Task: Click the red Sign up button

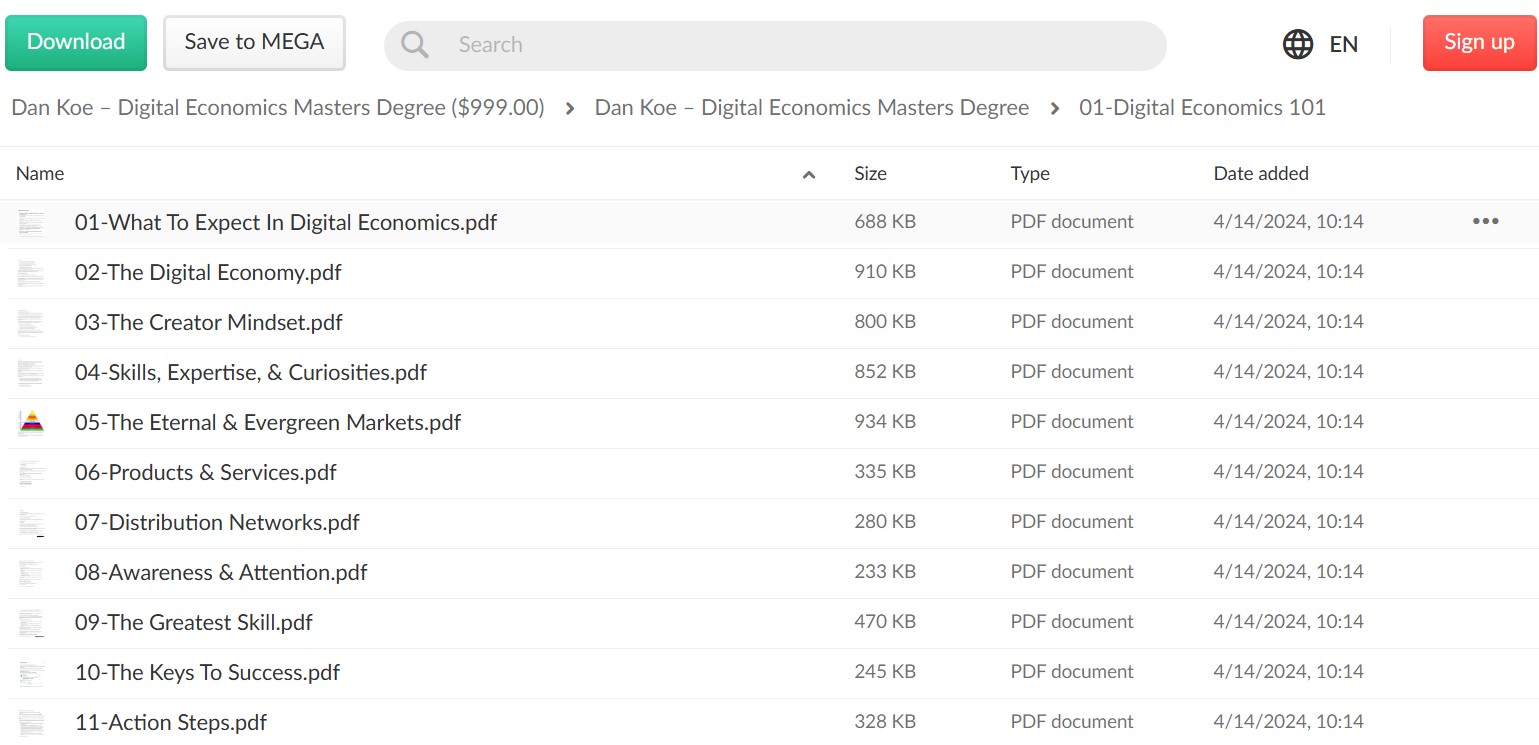Action: coord(1479,43)
